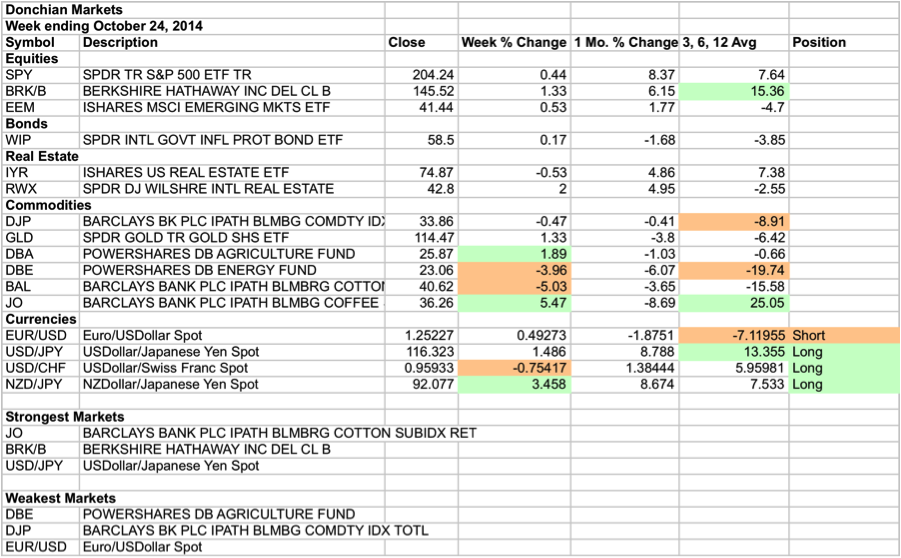Image resolution: width=901 pixels, height=558 pixels.
Task: Click JO one month change -8.69
Action: coord(625,303)
